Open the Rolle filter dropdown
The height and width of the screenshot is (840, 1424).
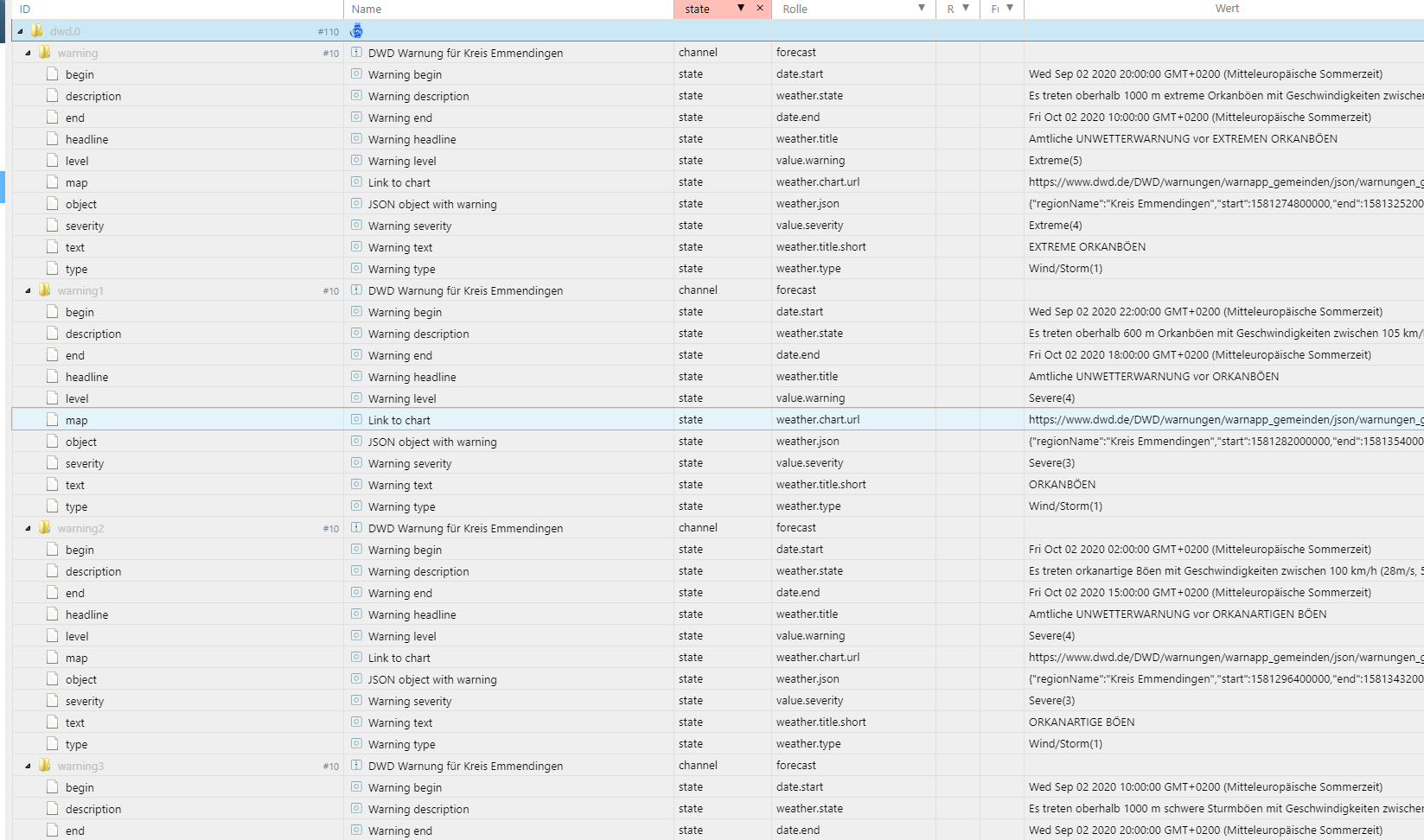pos(922,8)
